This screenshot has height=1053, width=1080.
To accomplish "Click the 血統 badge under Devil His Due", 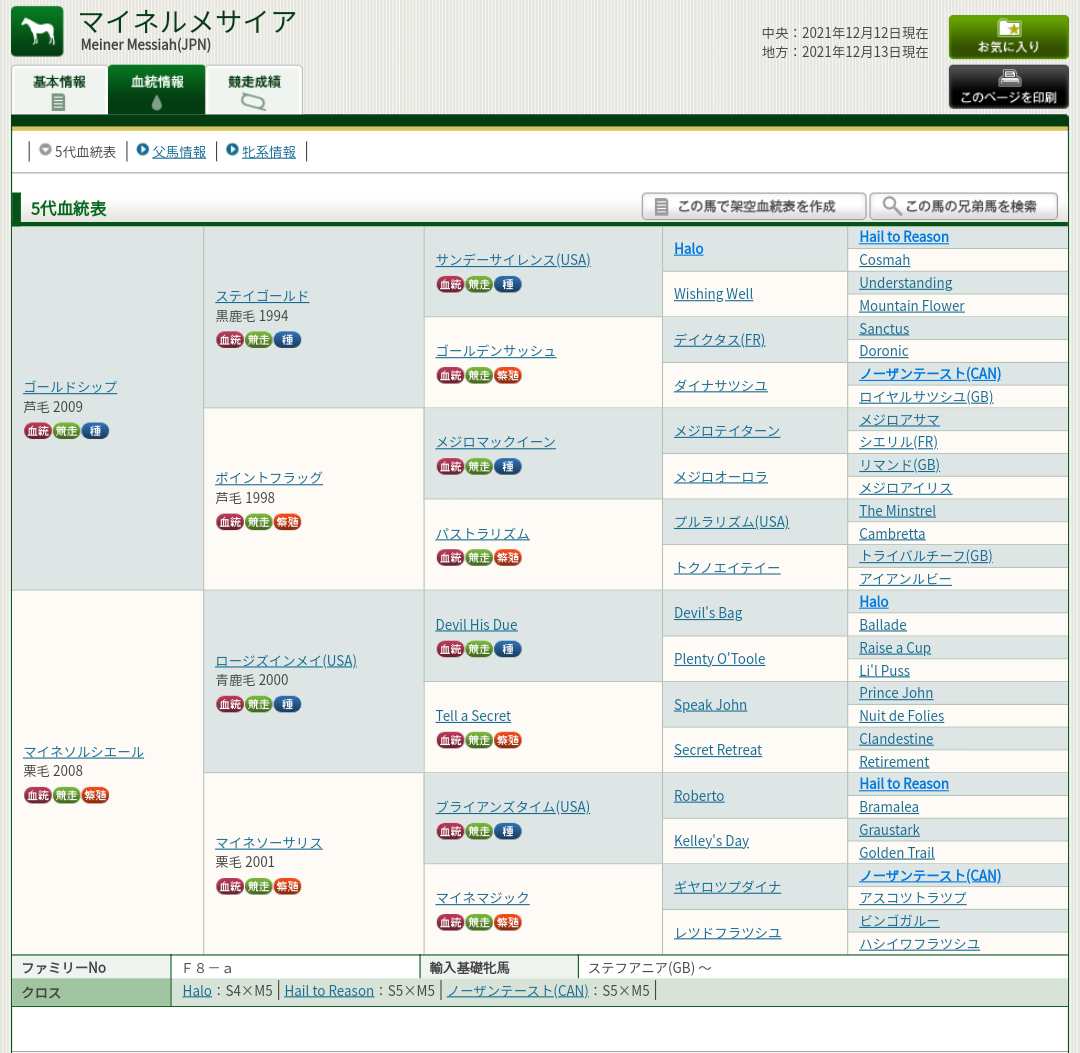I will coord(450,650).
